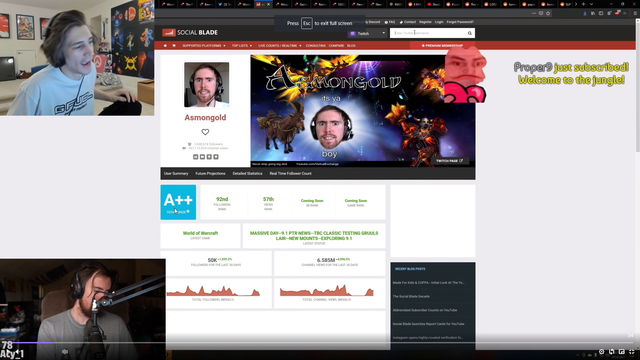640x360 pixels.
Task: Click the FAQ link in top bar
Action: (390, 22)
